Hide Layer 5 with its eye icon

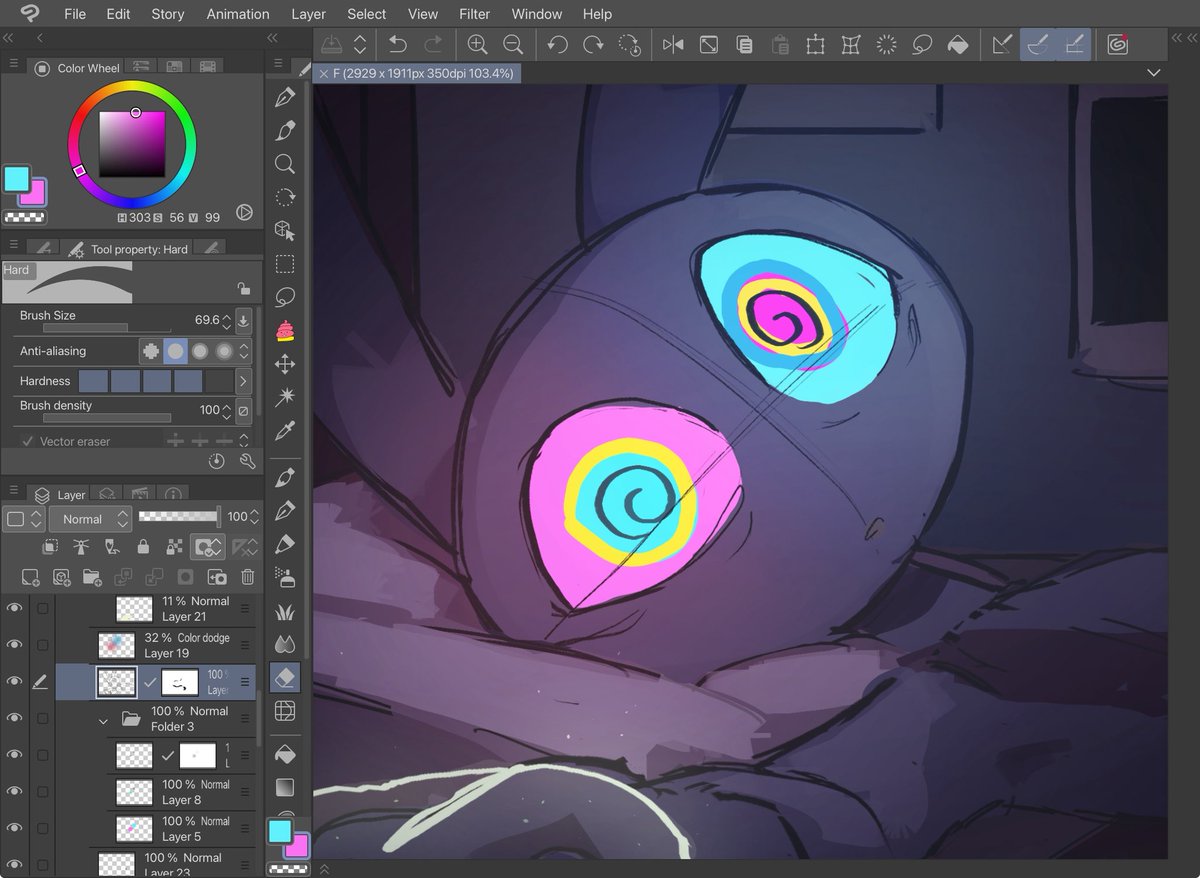[14, 828]
